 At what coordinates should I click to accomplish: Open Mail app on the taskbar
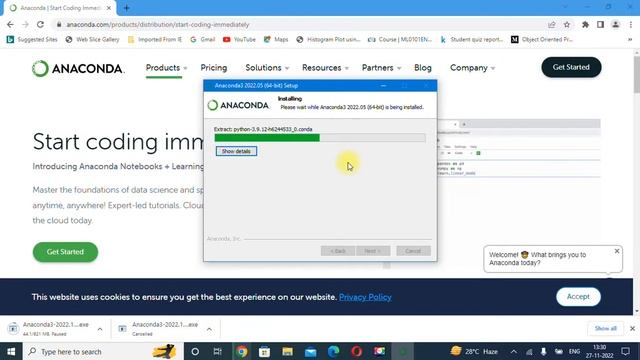click(311, 351)
